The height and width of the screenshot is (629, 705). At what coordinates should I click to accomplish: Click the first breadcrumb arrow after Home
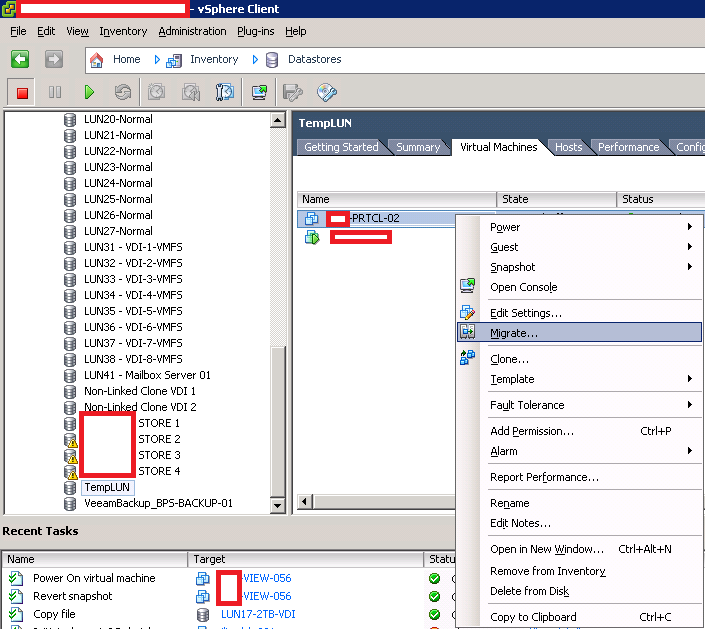tap(157, 59)
